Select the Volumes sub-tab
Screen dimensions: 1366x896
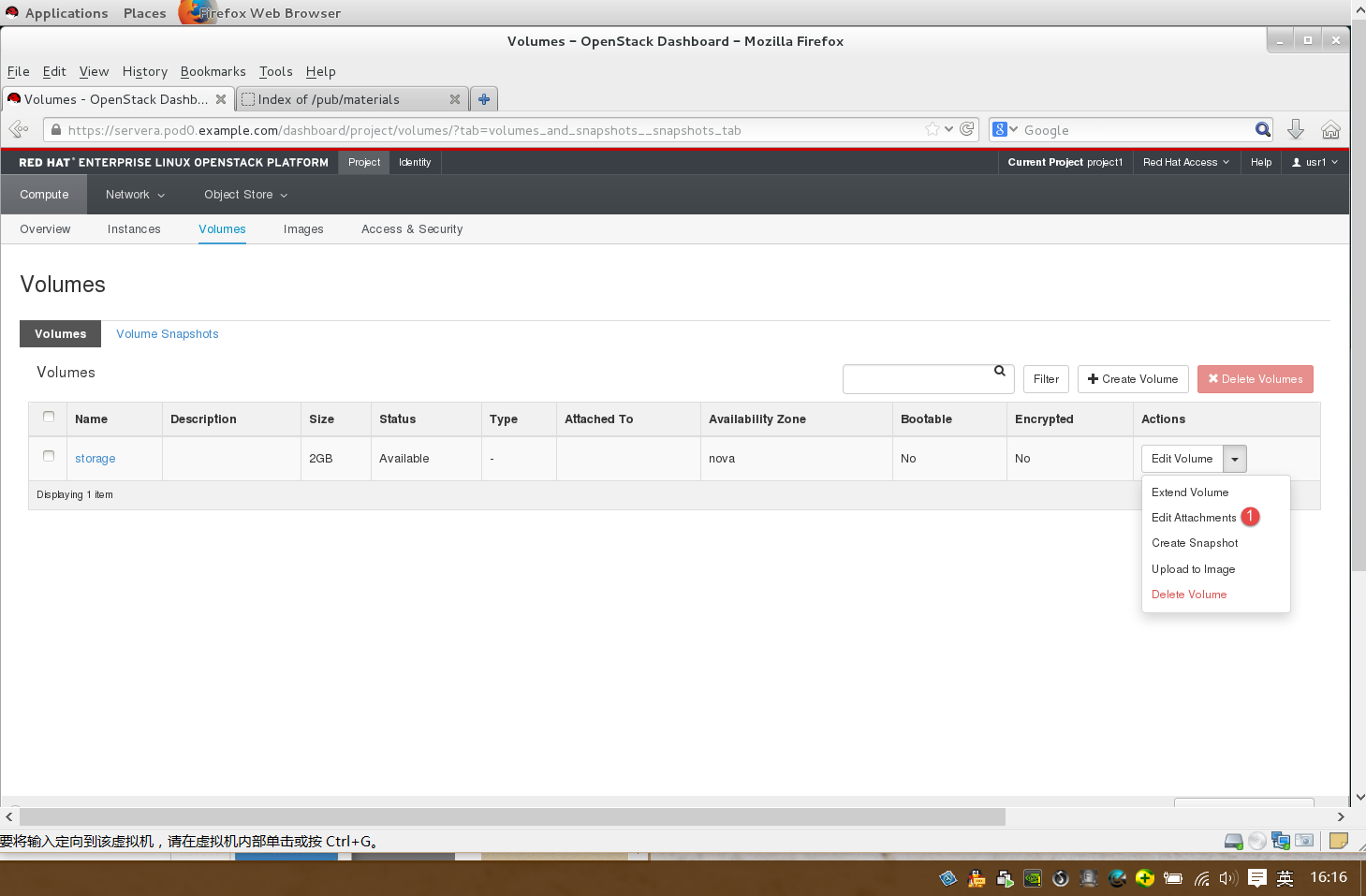61,334
